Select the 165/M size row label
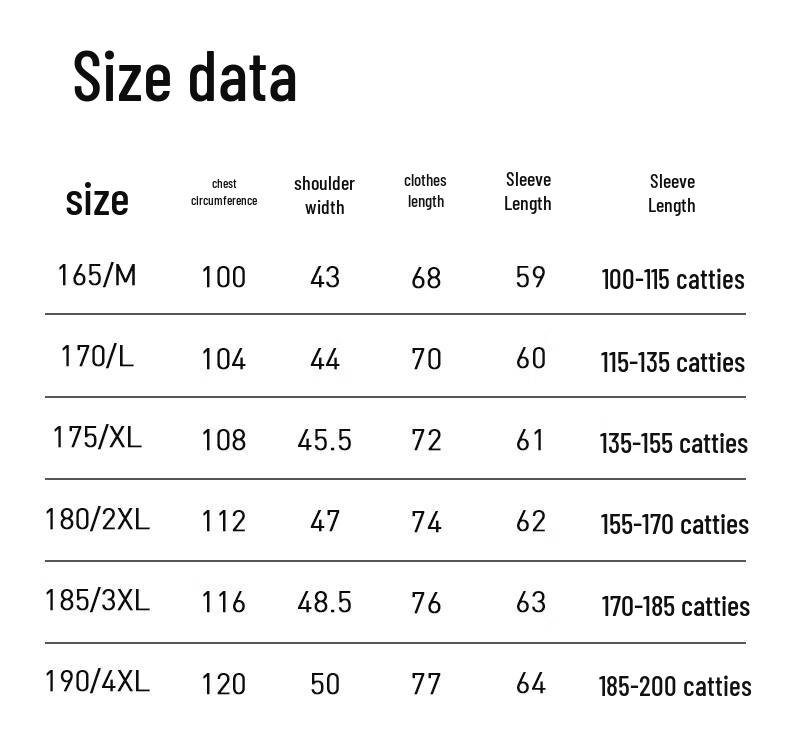790x742 pixels. coord(97,276)
